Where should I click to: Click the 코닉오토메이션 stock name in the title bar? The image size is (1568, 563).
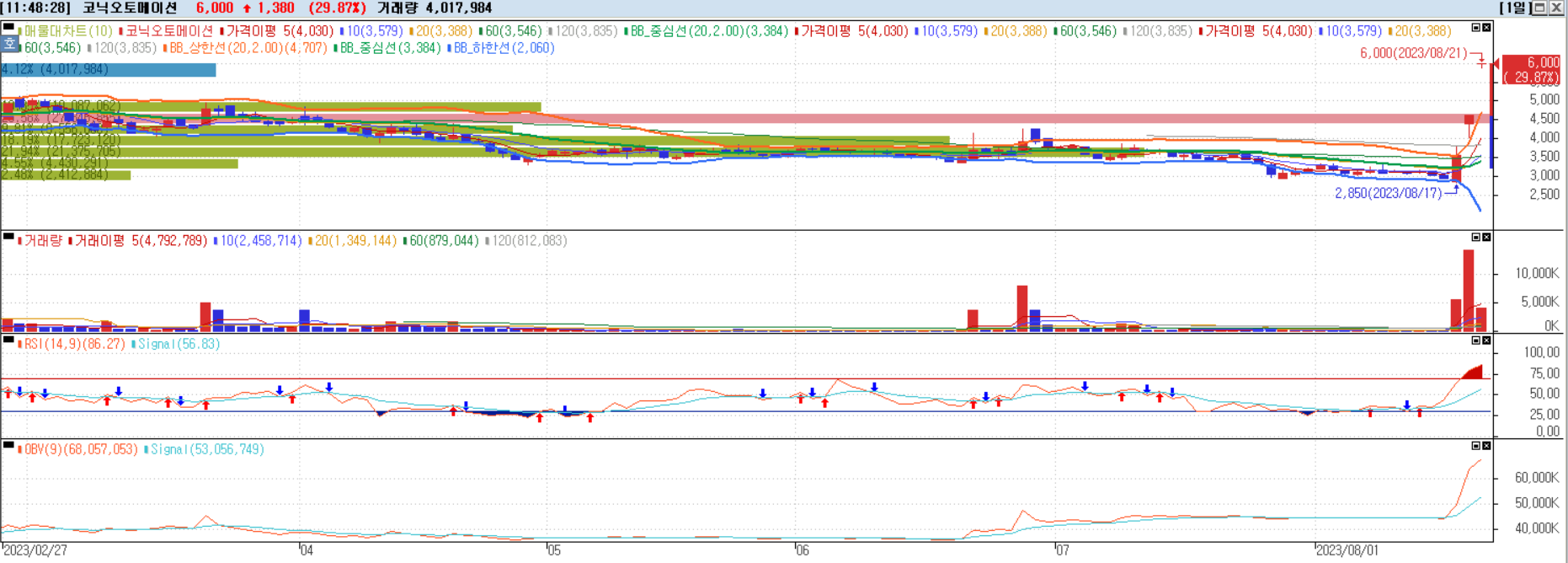[130, 8]
